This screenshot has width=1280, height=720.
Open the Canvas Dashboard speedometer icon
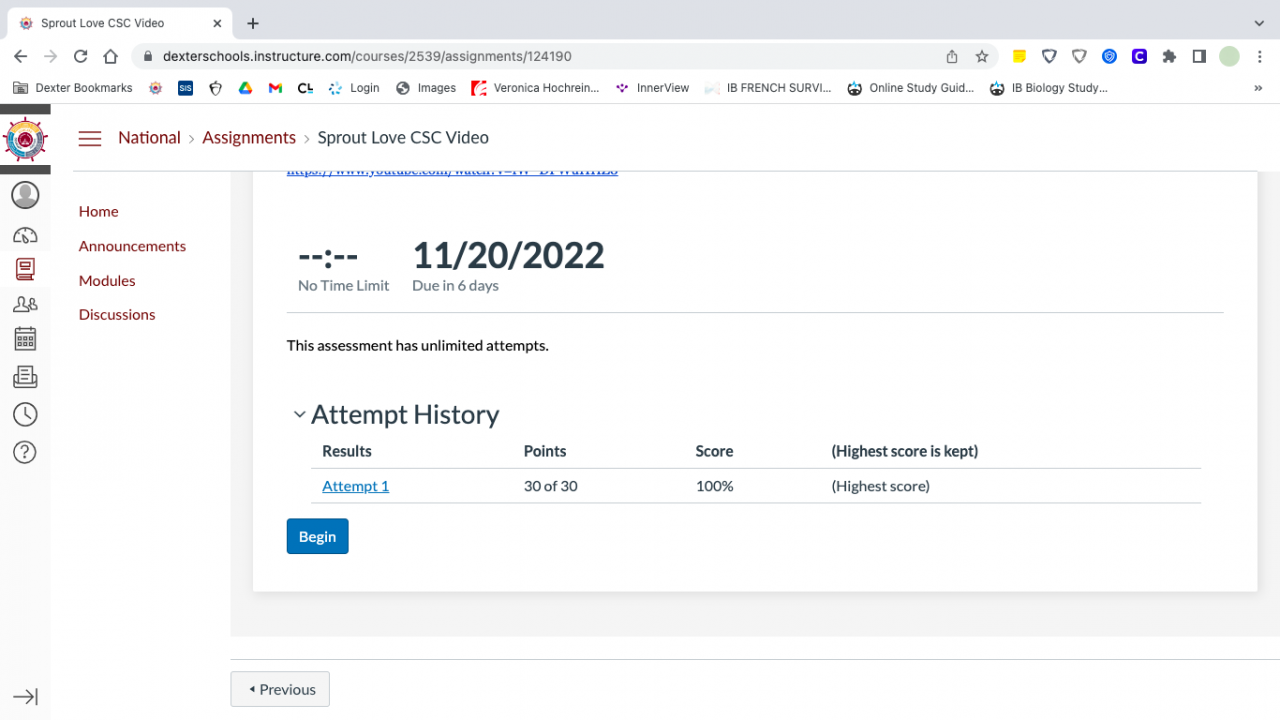(x=25, y=235)
